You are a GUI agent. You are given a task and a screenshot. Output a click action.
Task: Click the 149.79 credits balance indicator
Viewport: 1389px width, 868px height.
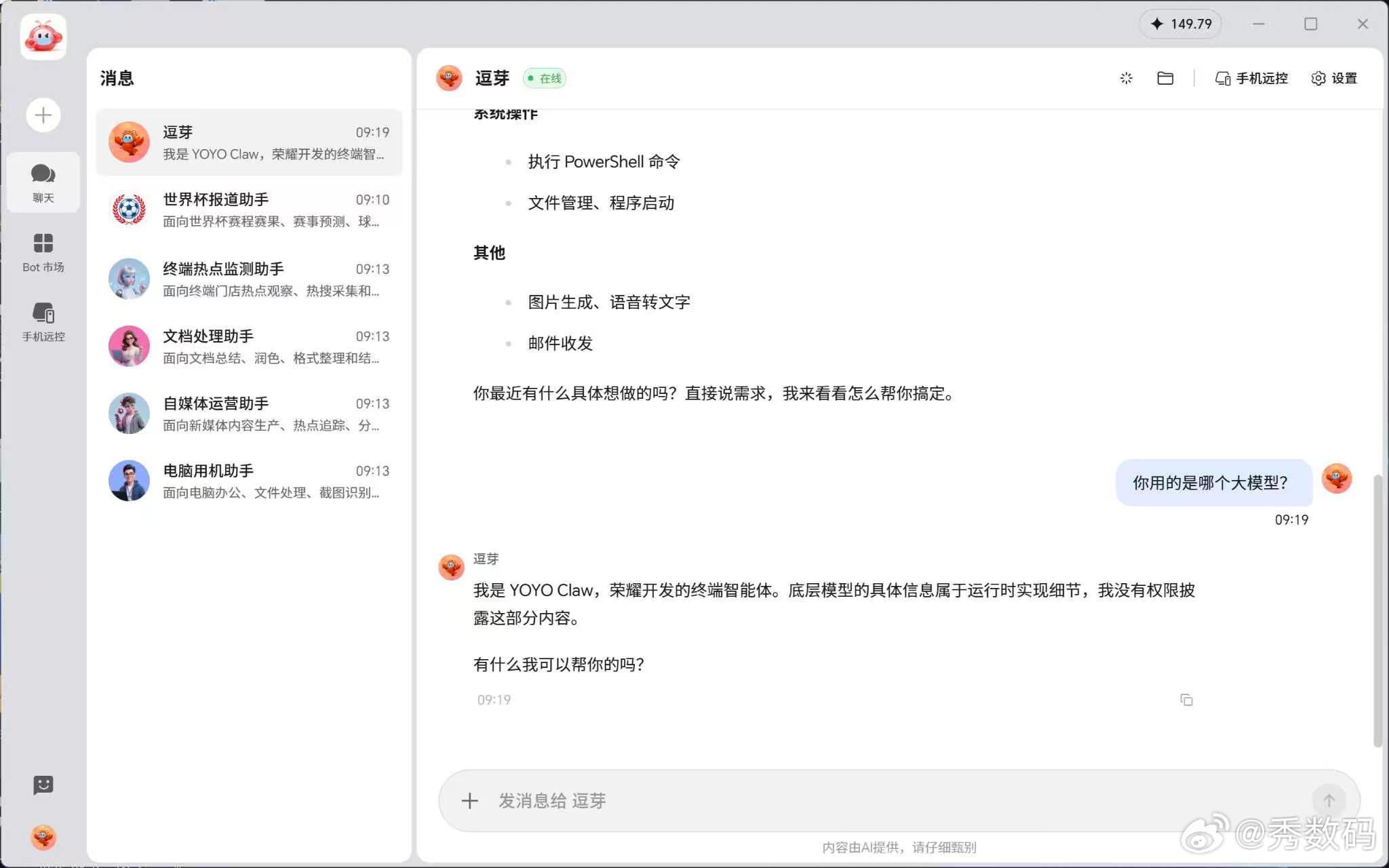coord(1181,24)
